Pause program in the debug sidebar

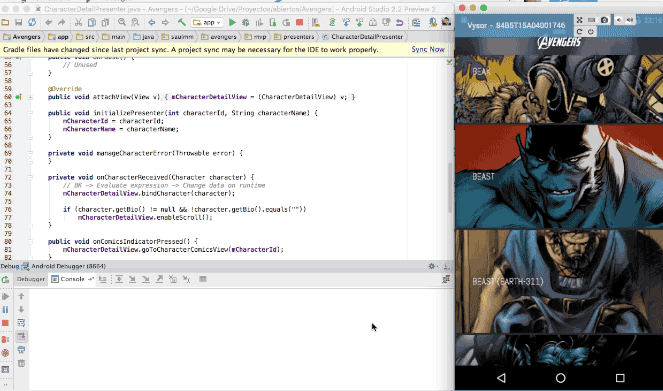(5, 310)
